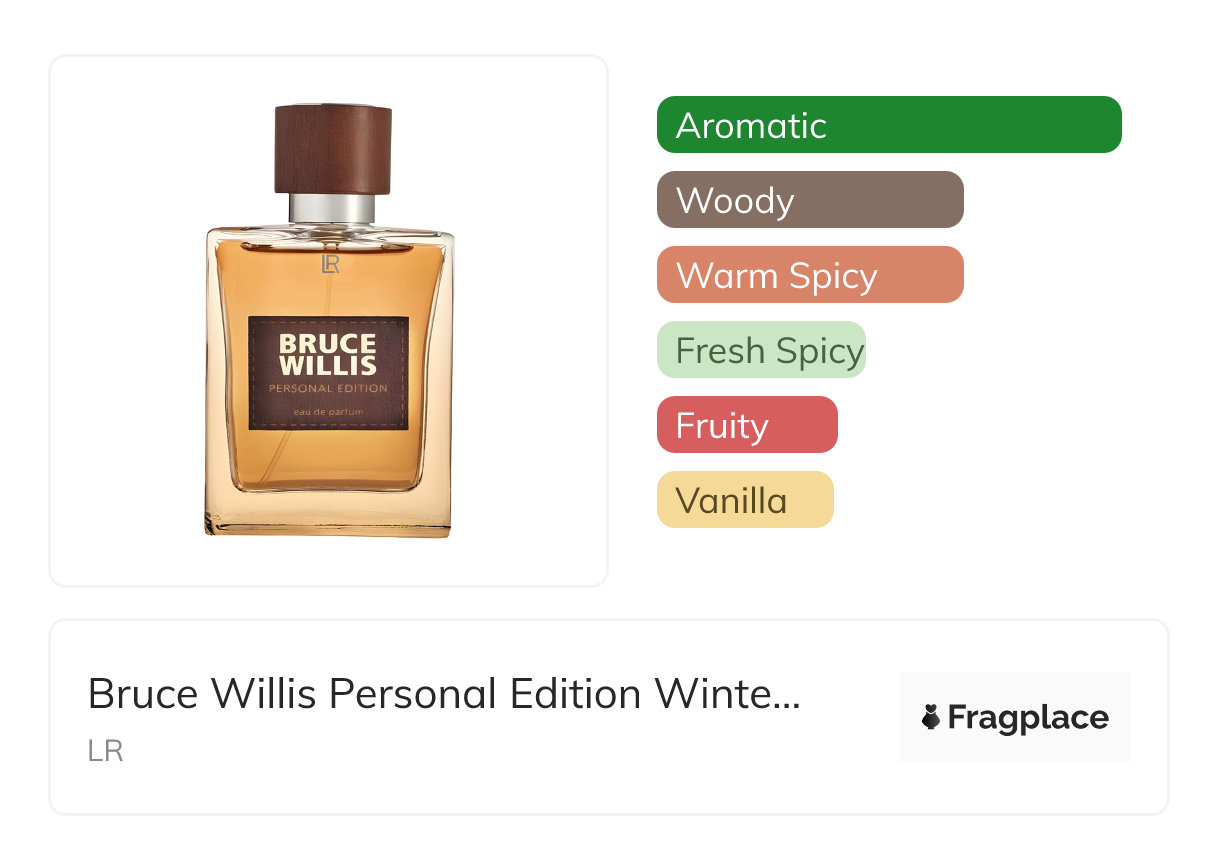
Task: Open the Bruce Willis Personal Edition title link
Action: pyautogui.click(x=444, y=694)
